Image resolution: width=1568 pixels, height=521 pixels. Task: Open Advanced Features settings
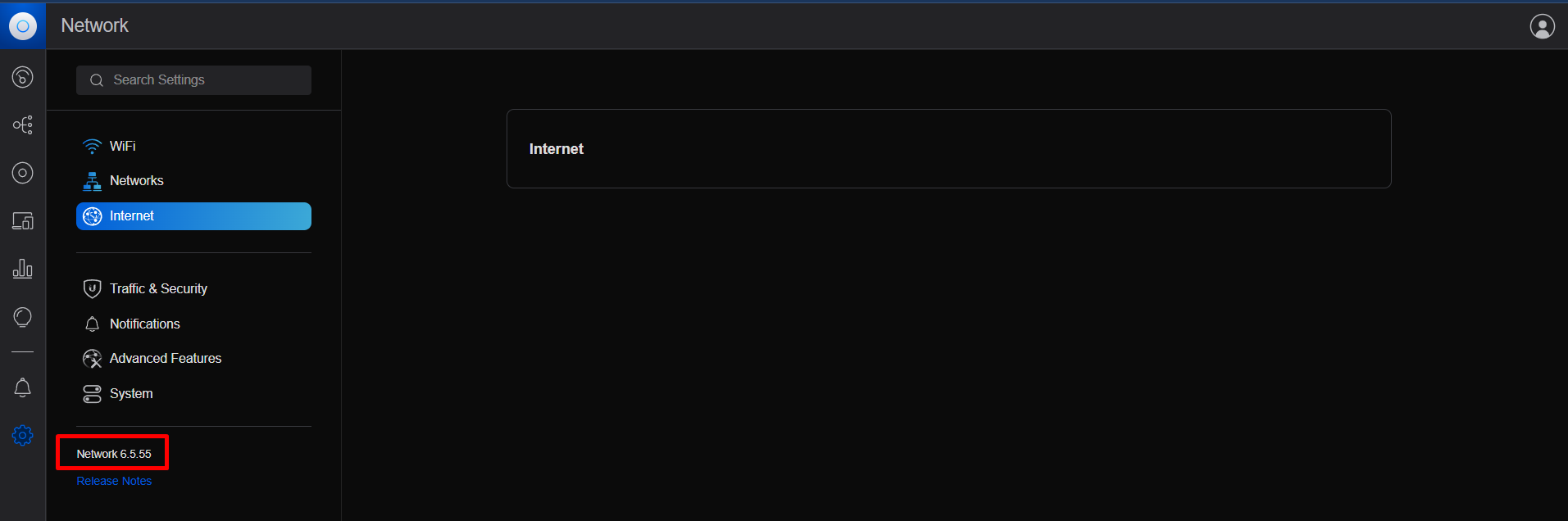pyautogui.click(x=165, y=358)
